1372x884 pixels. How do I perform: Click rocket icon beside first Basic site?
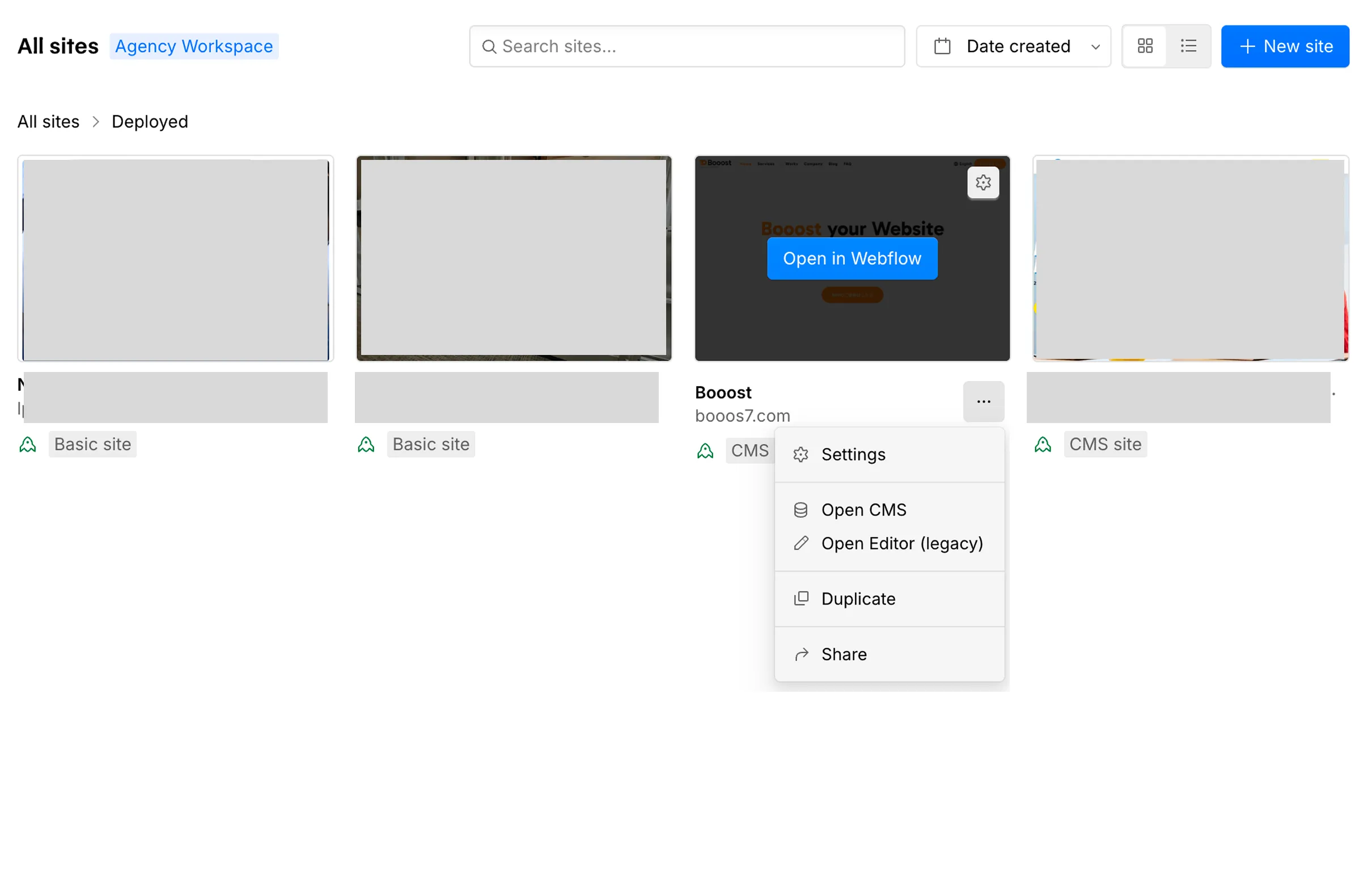coord(28,445)
